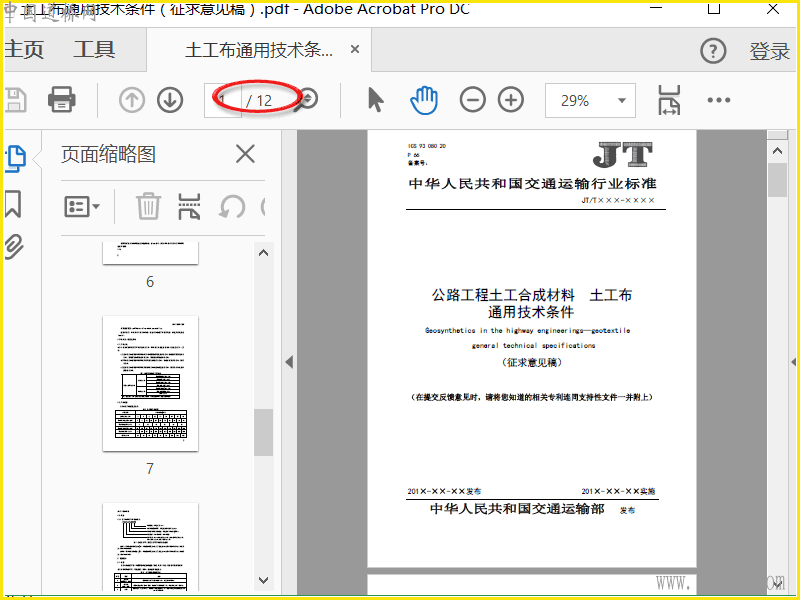This screenshot has width=800, height=600.
Task: Show page thumbnails panel icon
Action: point(15,159)
